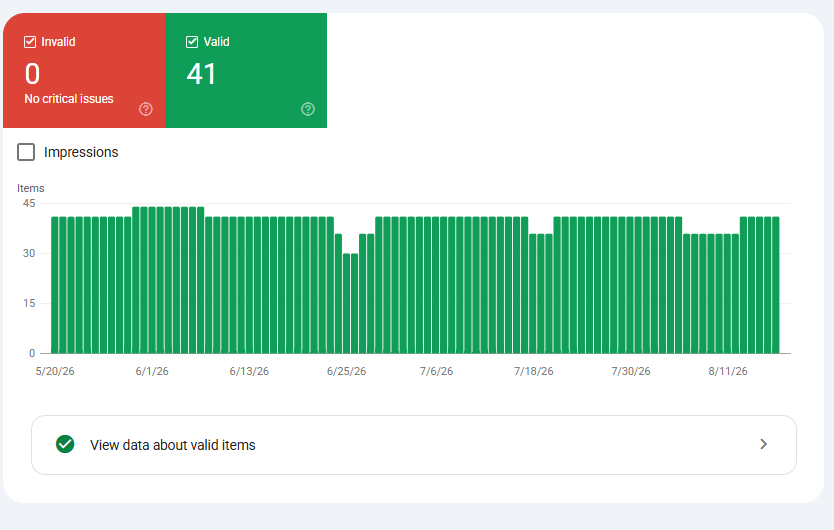Click the 6/13/26 date label
Viewport: 834px width, 530px height.
tap(249, 371)
